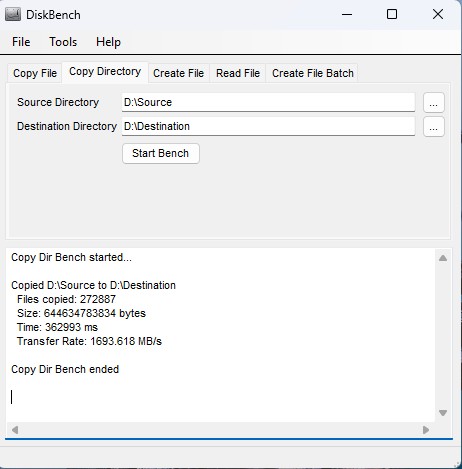The width and height of the screenshot is (462, 469).
Task: Click the 'Copy Dir Bench ended' line
Action: click(x=65, y=369)
